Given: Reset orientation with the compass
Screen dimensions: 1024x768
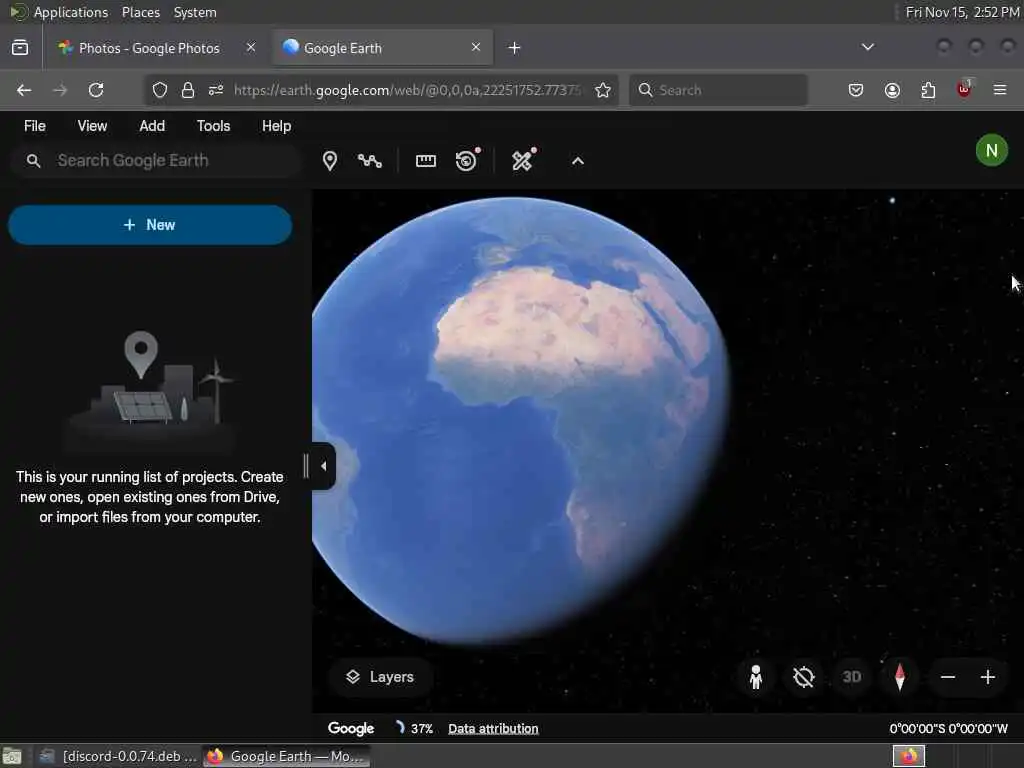Looking at the screenshot, I should click(900, 677).
